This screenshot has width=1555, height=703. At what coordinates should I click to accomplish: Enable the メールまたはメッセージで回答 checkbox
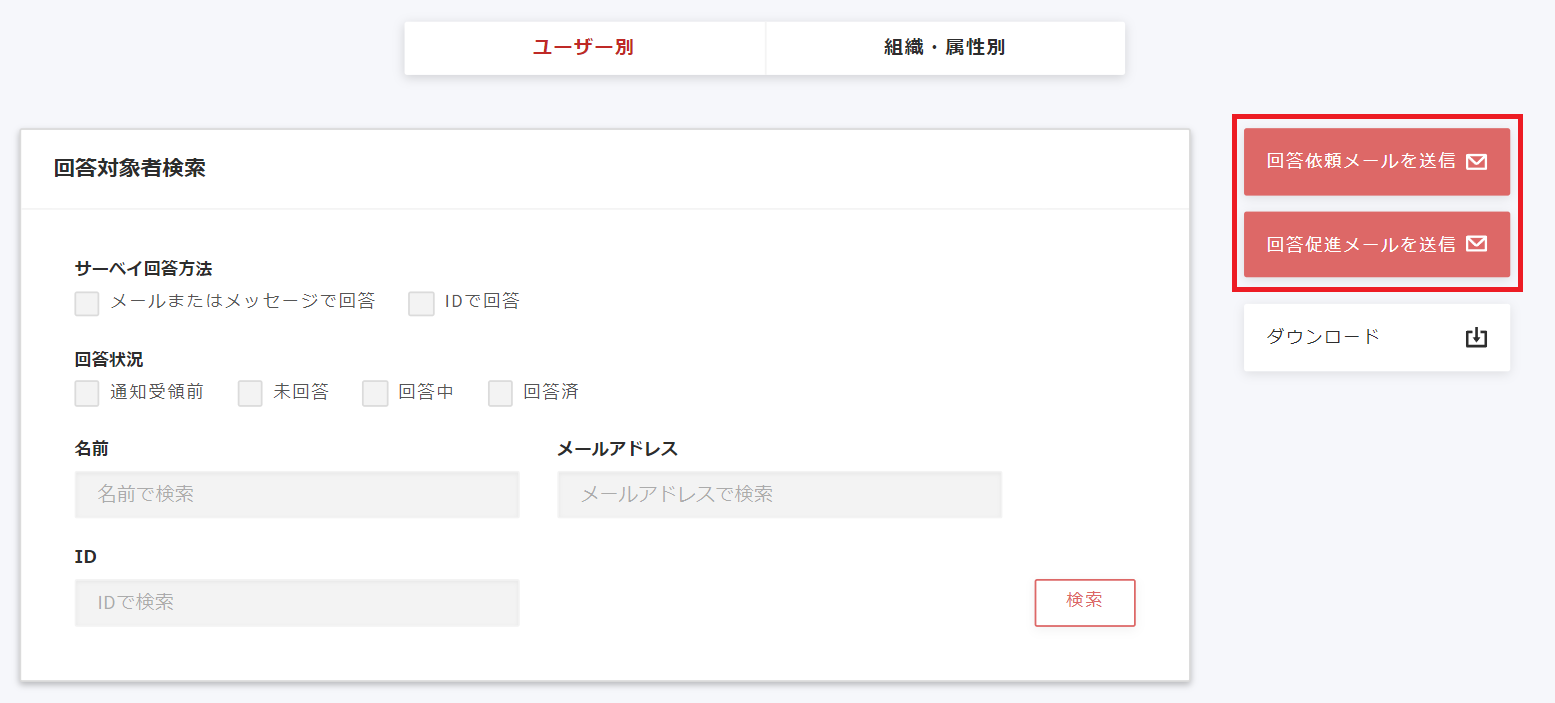pyautogui.click(x=86, y=302)
